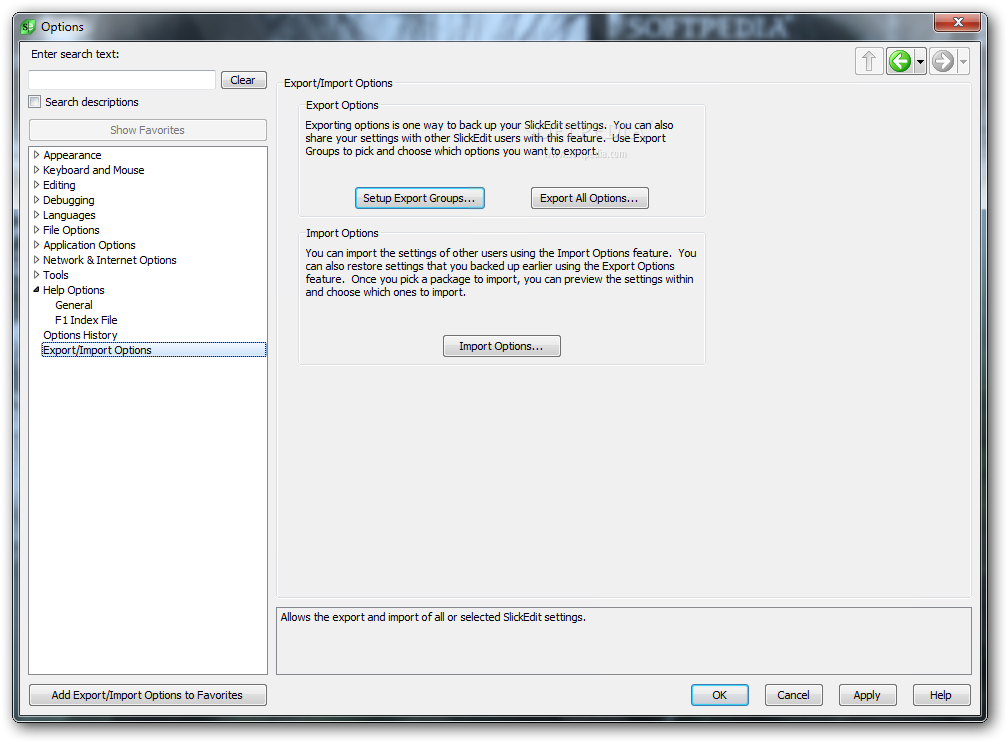
Task: Add Export/Import Options to Favorites
Action: [x=147, y=695]
